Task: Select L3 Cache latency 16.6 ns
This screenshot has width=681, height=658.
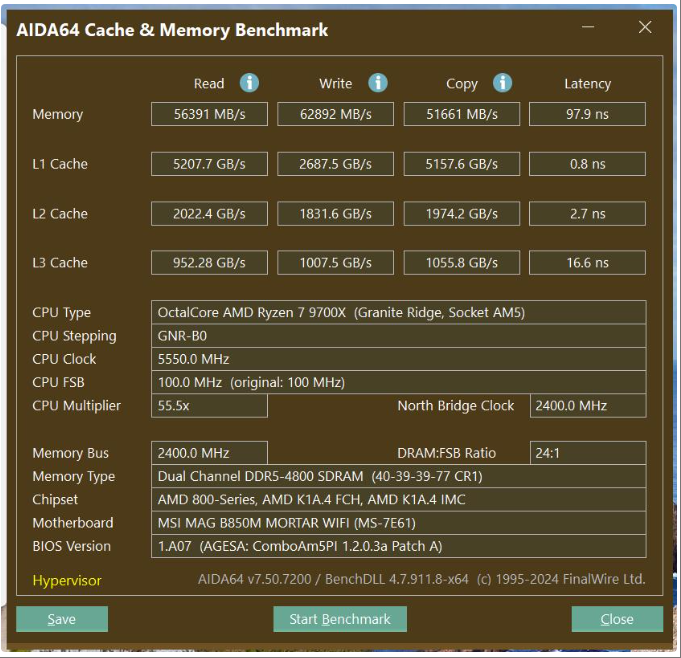Action: pyautogui.click(x=587, y=263)
